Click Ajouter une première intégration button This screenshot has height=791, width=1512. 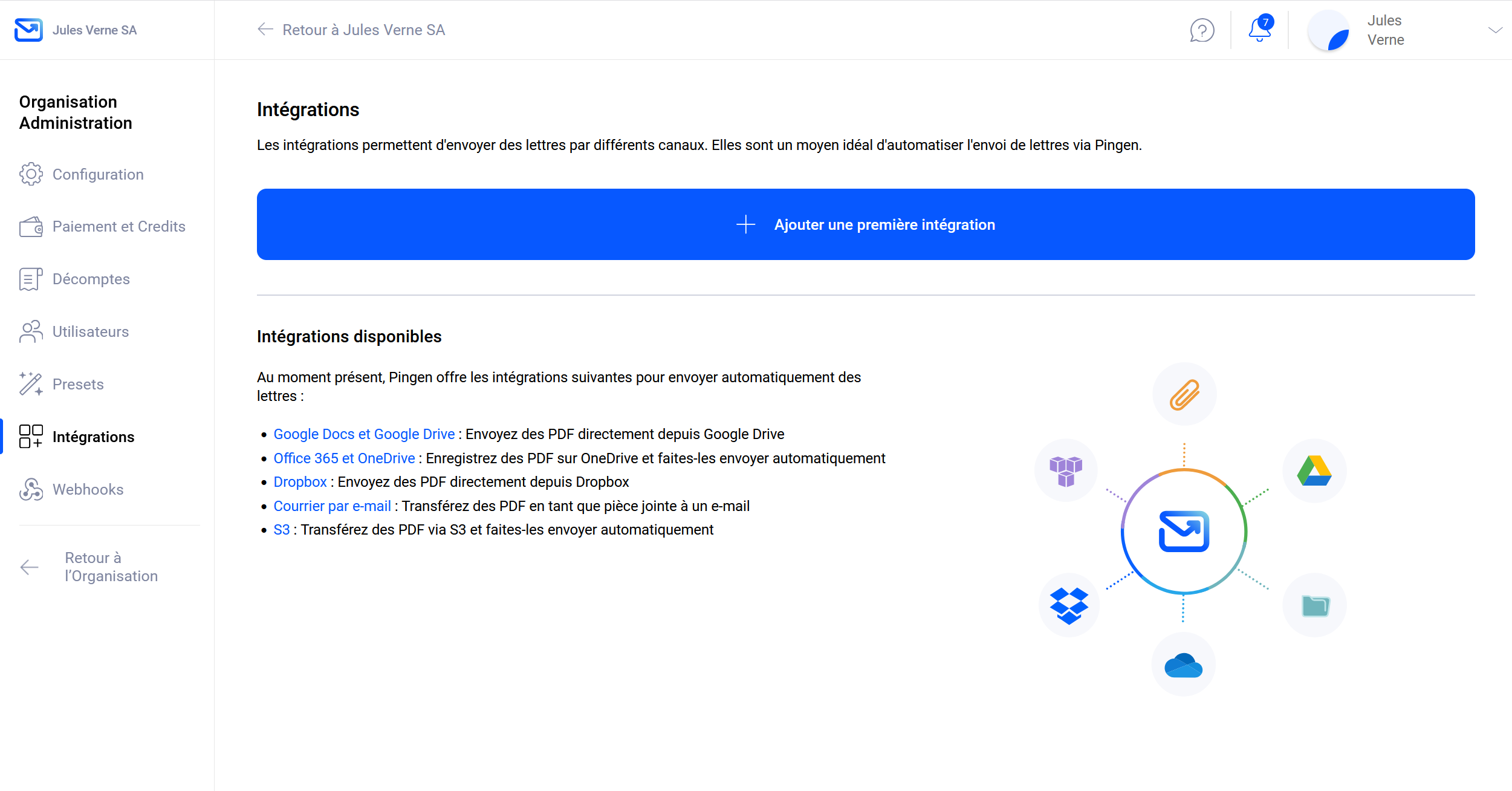tap(865, 224)
